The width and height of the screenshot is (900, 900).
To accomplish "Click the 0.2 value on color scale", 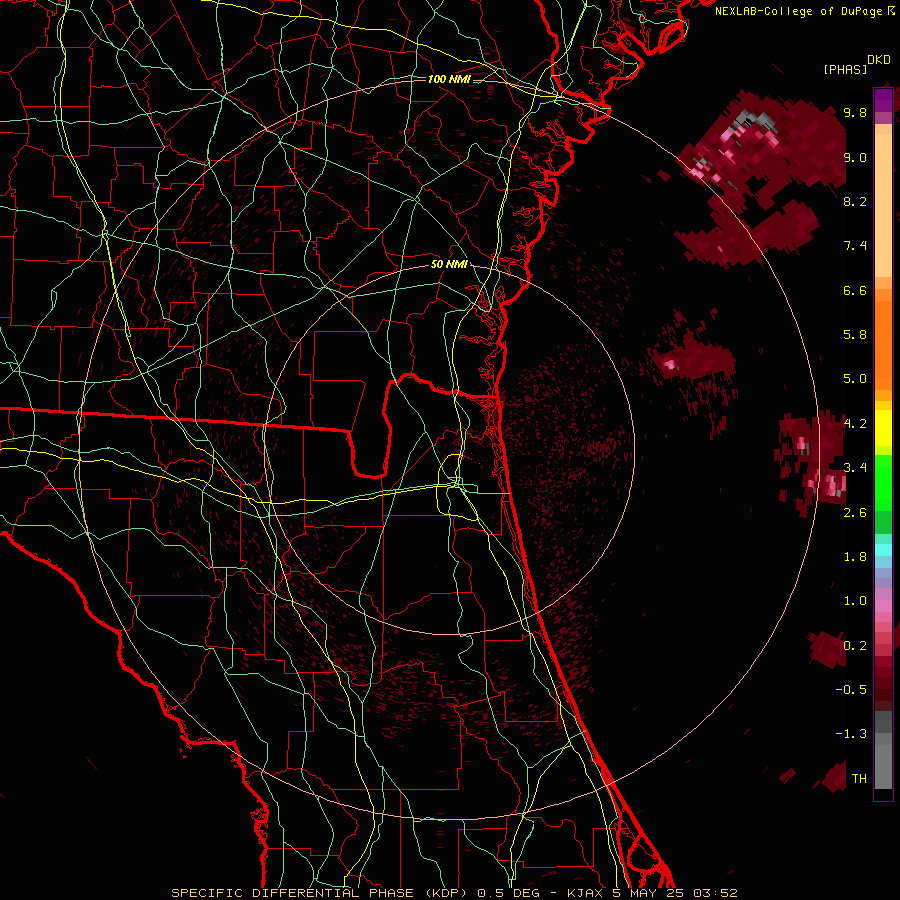I will point(855,646).
